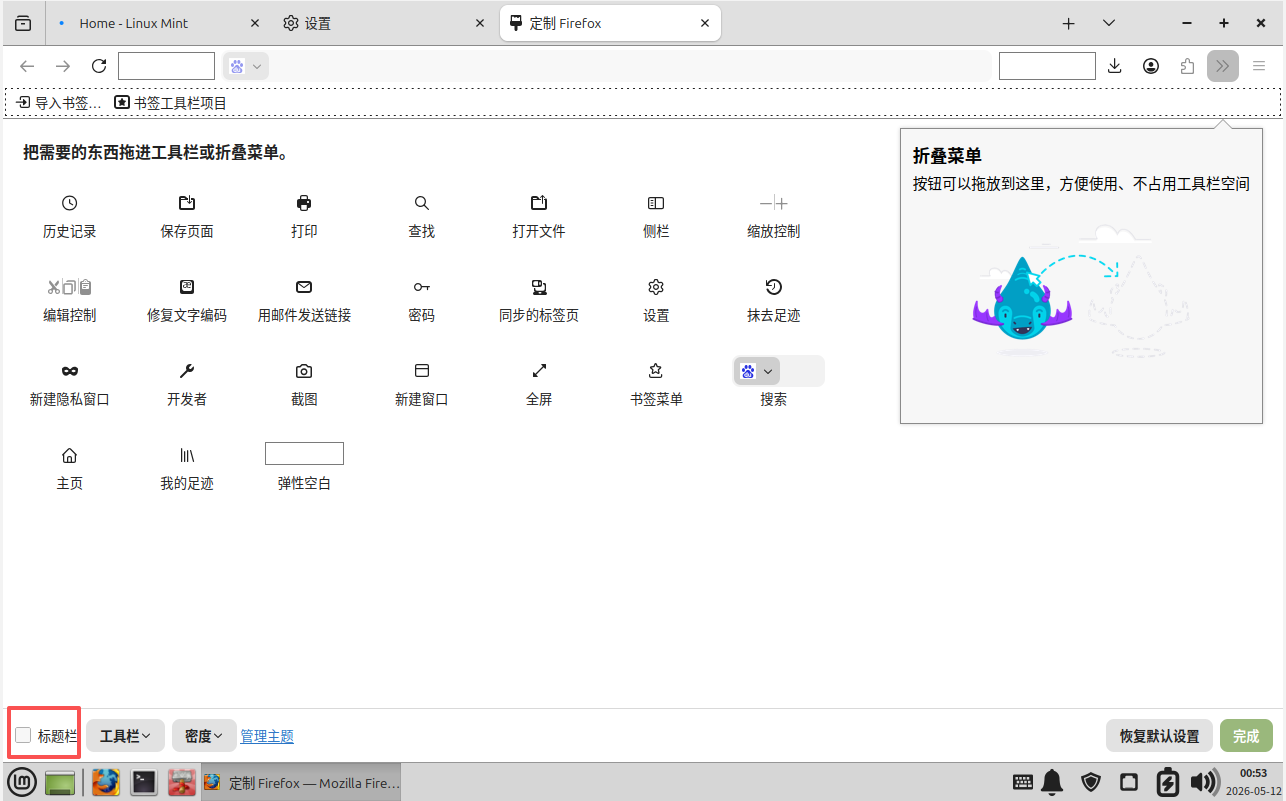The image size is (1286, 801).
Task: Select the 保存页面 save page icon
Action: (x=187, y=203)
